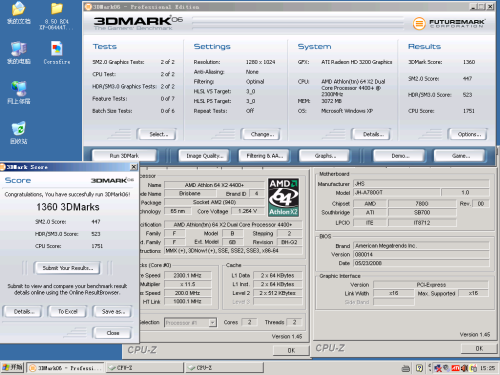Open Filtering & AA... tool
The height and width of the screenshot is (375, 500).
264,156
